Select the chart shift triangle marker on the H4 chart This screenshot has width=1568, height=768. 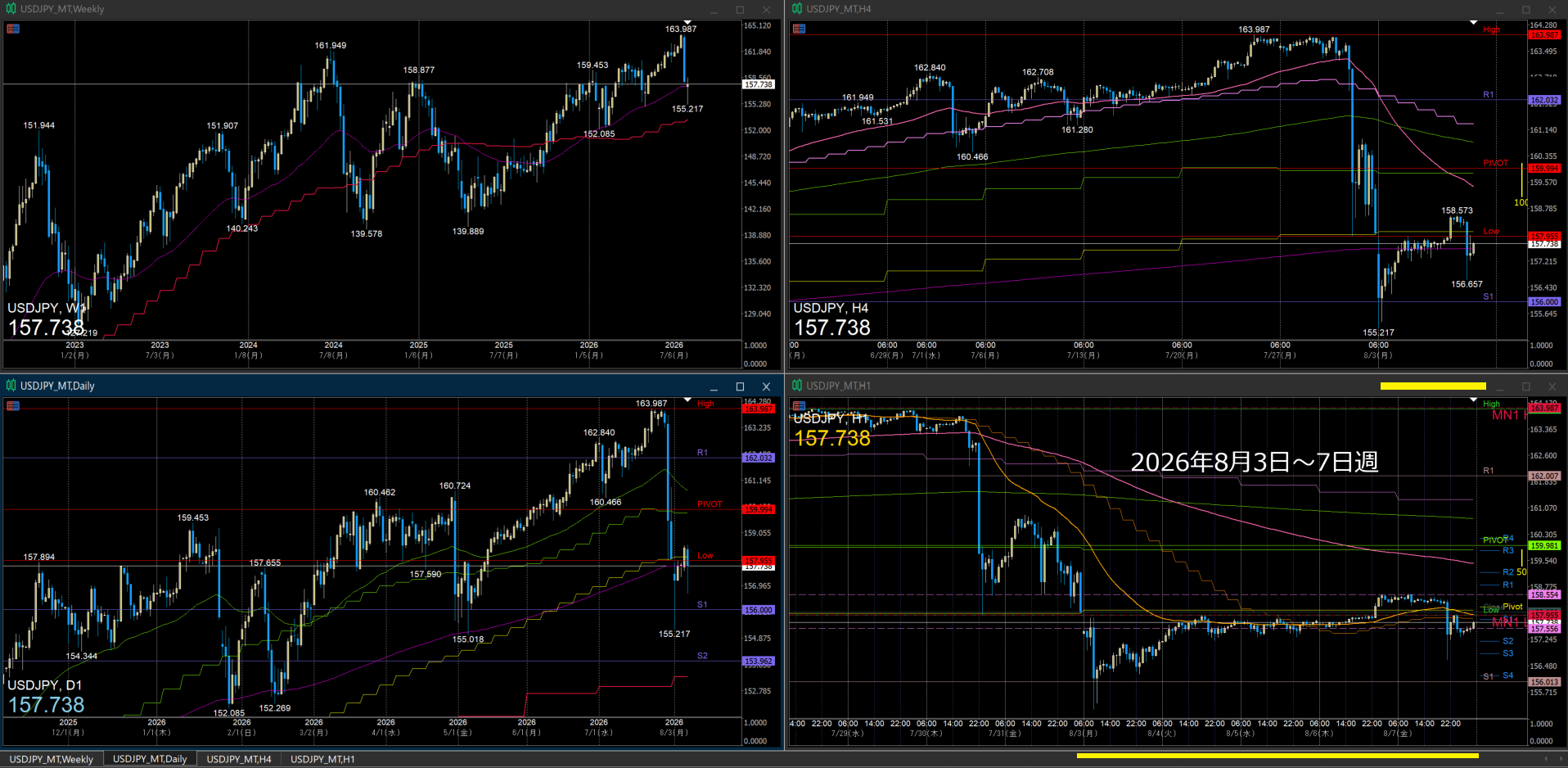coord(1473,23)
